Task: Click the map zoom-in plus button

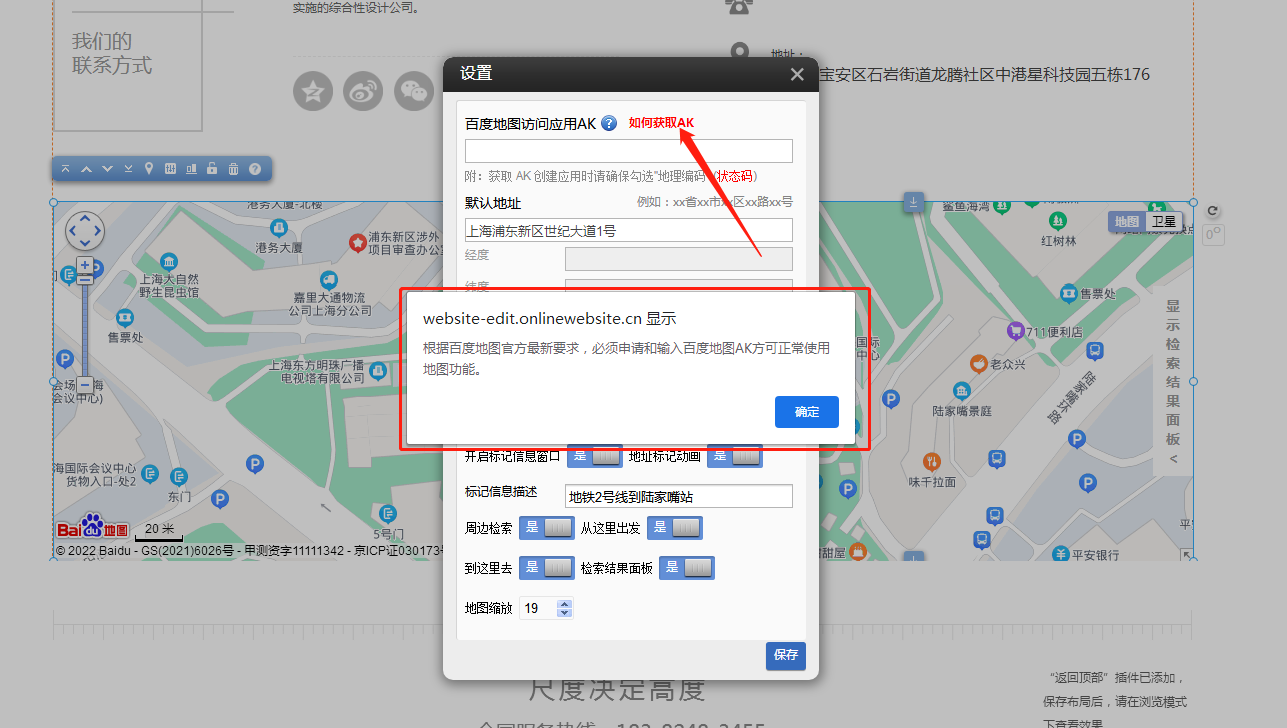Action: tap(85, 266)
